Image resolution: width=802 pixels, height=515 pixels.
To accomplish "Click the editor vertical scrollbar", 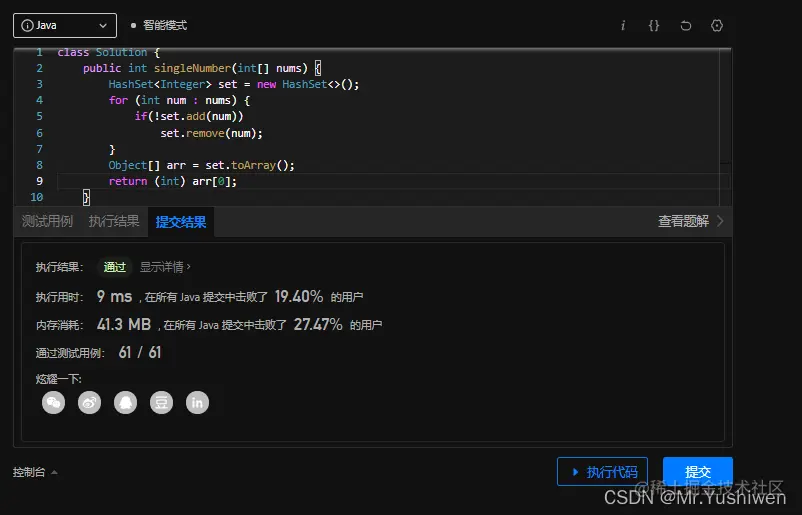I will click(x=725, y=127).
